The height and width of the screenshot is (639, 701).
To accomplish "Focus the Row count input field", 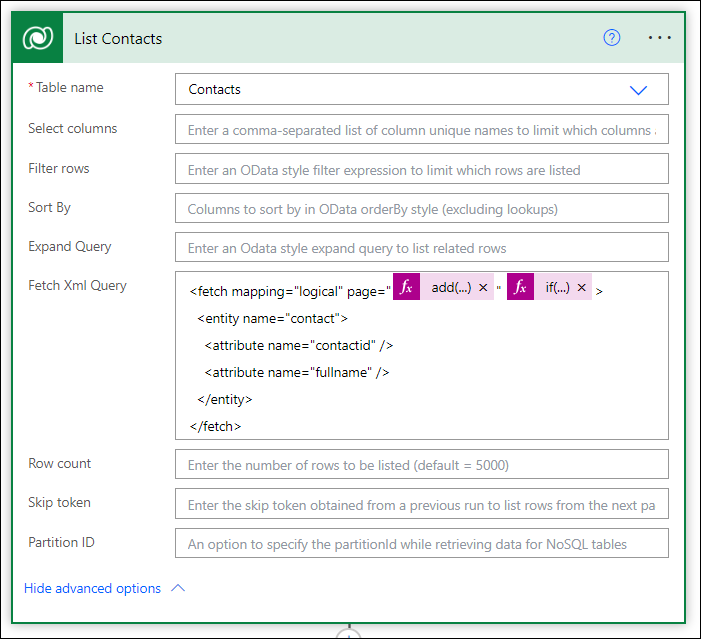I will pos(422,464).
